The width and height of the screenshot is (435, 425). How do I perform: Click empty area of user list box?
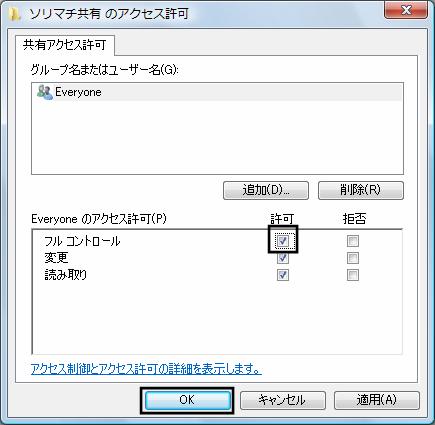pos(217,137)
